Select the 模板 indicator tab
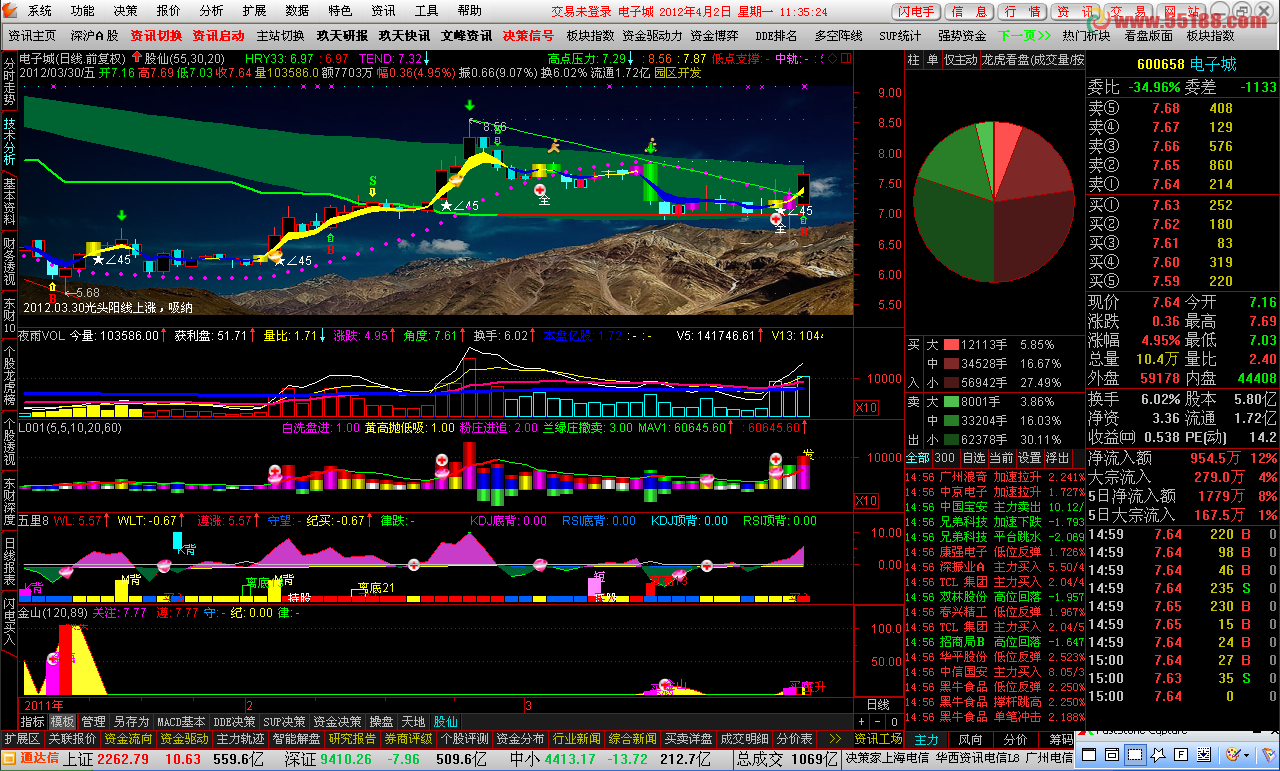This screenshot has height=771, width=1280. pyautogui.click(x=62, y=721)
